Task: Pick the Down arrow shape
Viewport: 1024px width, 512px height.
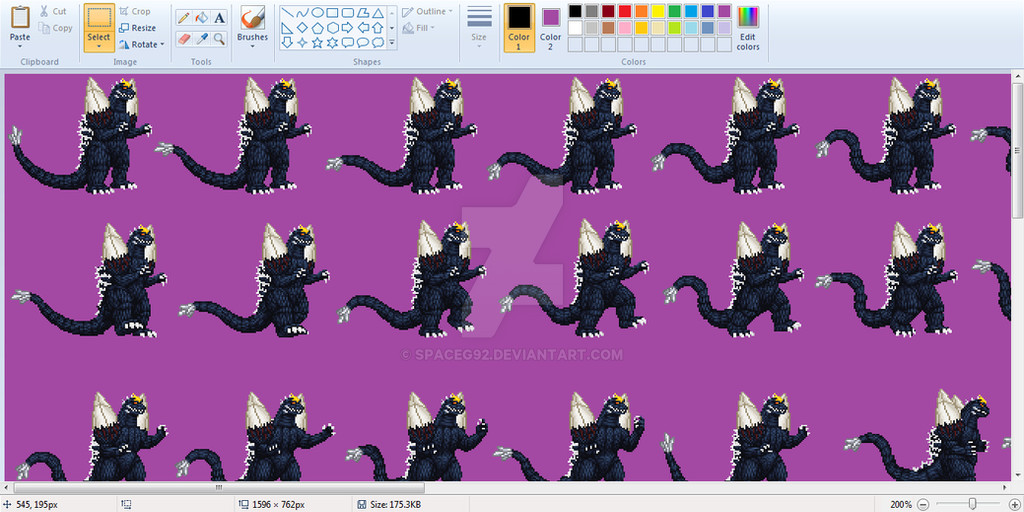Action: click(x=287, y=42)
